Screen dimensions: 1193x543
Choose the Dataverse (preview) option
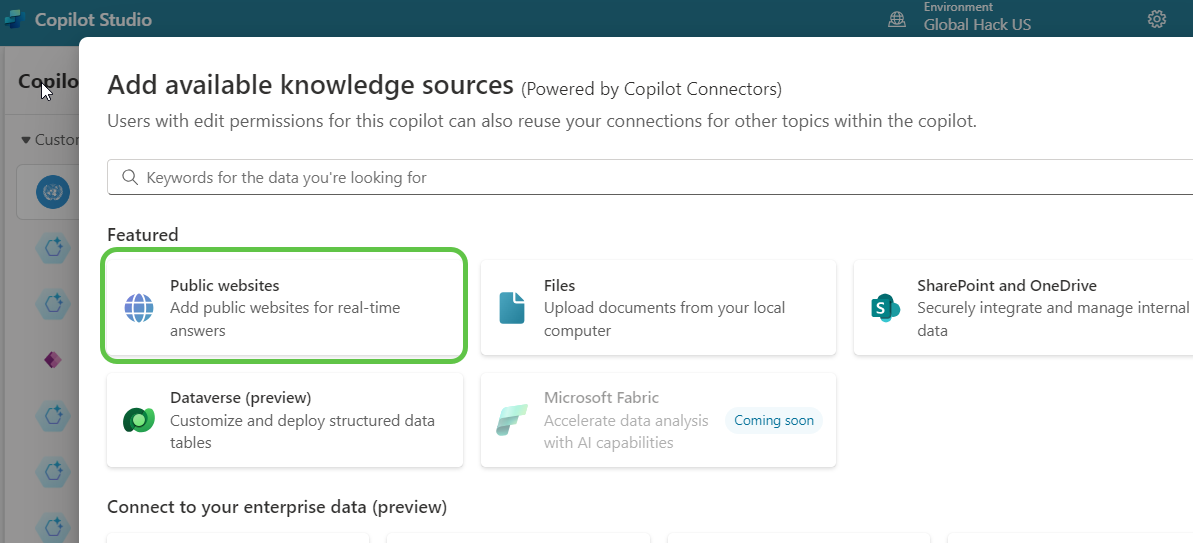pos(284,420)
